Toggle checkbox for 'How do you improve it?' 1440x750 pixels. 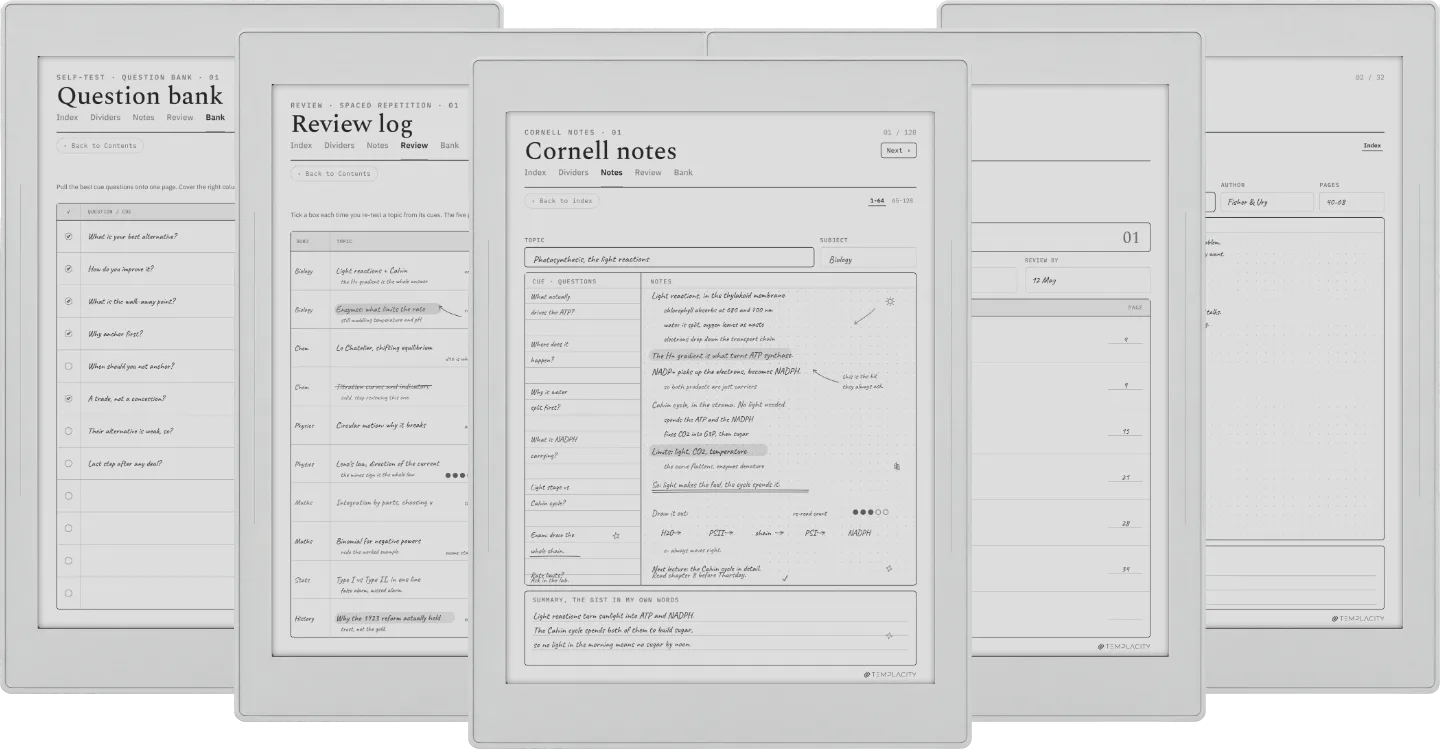[68, 269]
